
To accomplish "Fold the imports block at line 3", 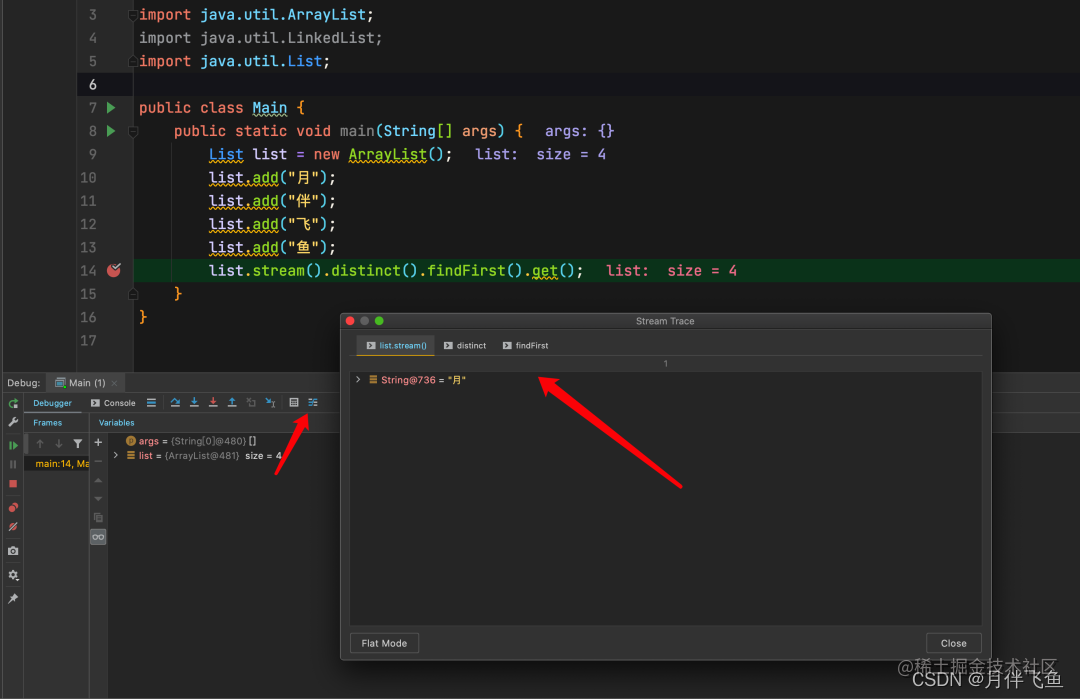I will coord(133,15).
